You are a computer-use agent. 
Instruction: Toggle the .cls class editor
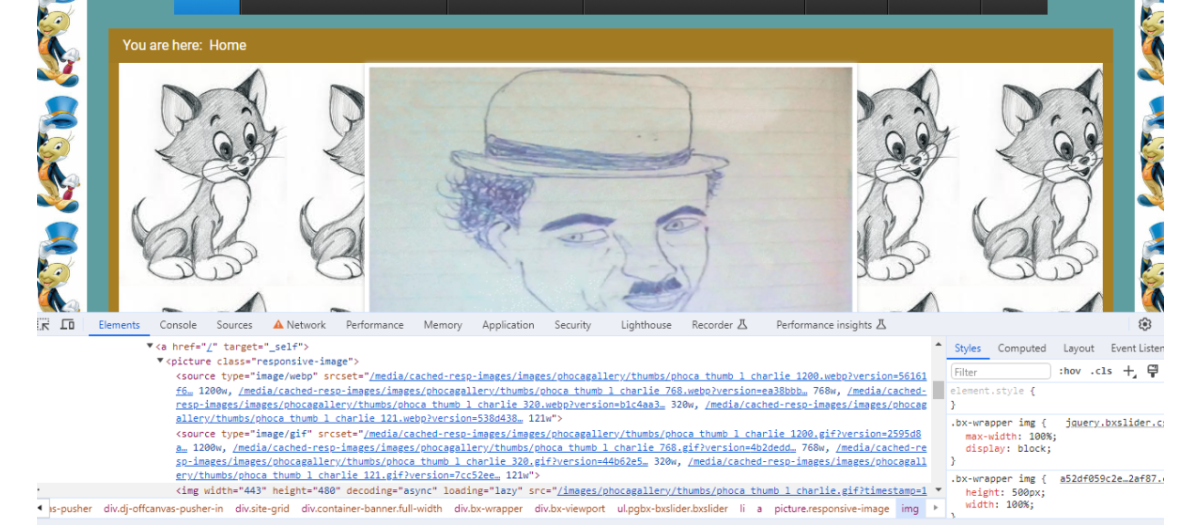click(x=1101, y=371)
